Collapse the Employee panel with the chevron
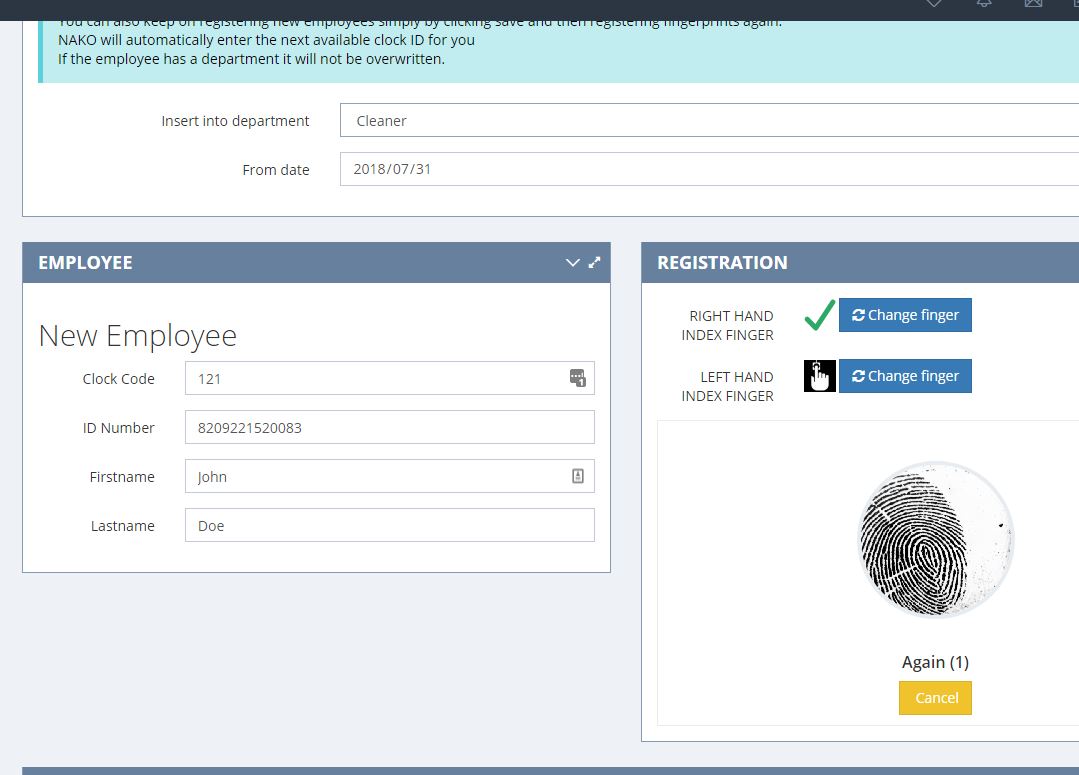Image resolution: width=1079 pixels, height=775 pixels. coord(572,263)
